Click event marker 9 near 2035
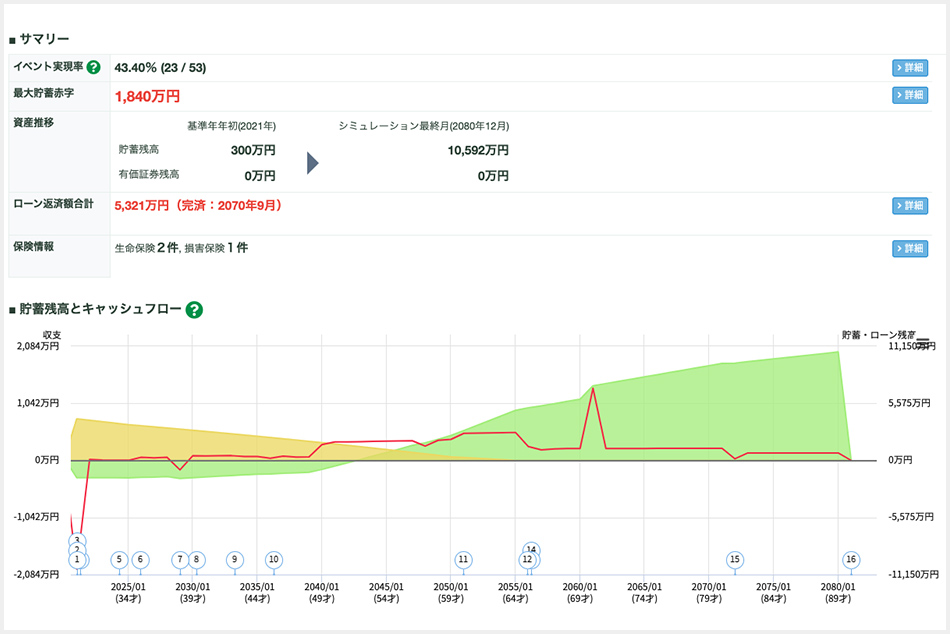Viewport: 950px width, 634px height. [234, 560]
